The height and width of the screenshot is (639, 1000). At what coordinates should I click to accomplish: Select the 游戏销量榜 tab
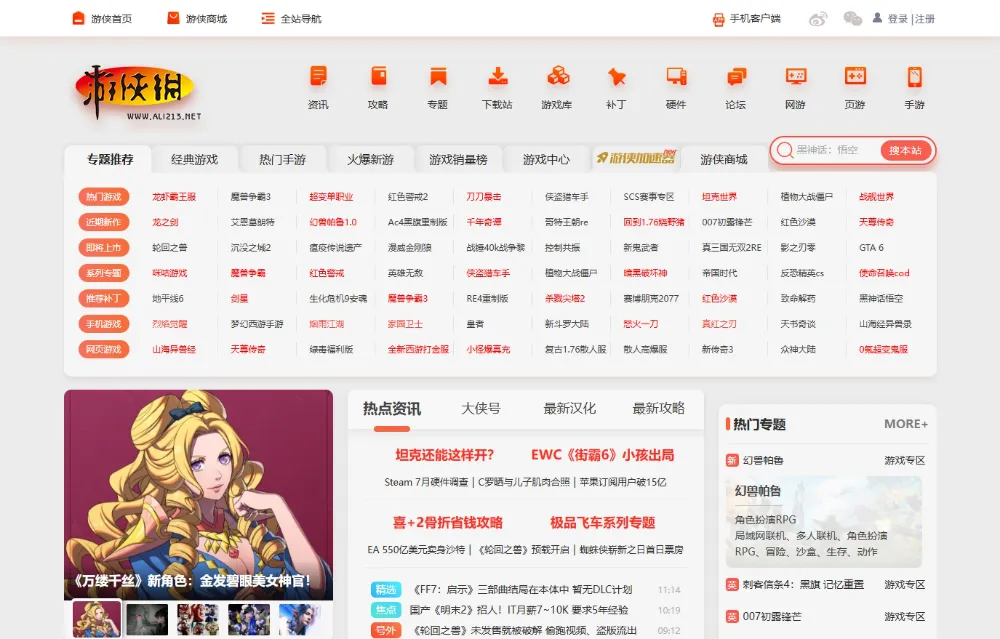[x=459, y=159]
